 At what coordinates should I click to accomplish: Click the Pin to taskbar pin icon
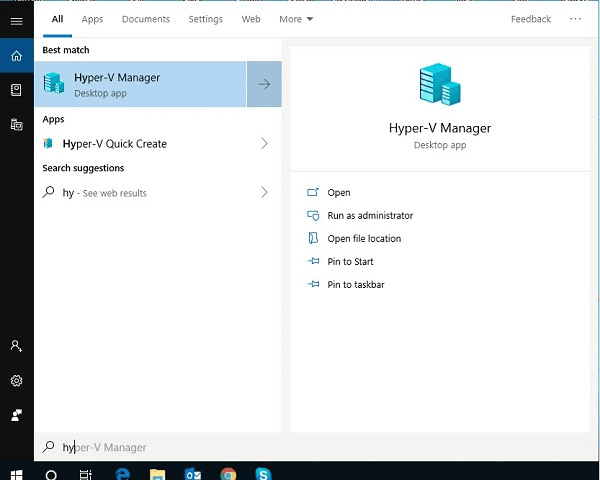313,284
